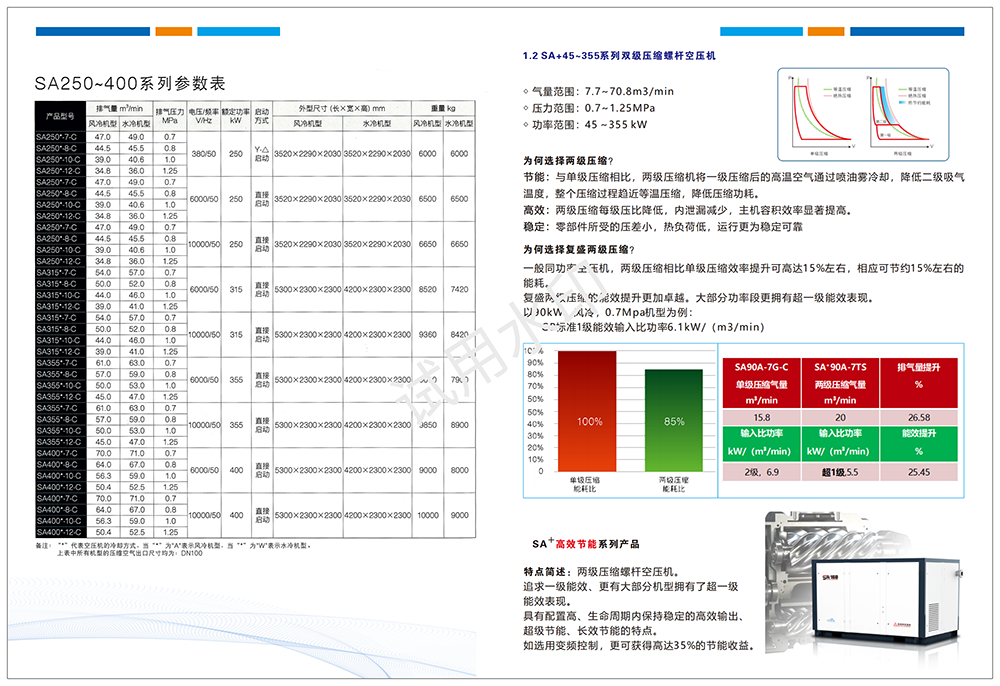
Task: Click the green 能效提升 % header cell
Action: (x=918, y=442)
